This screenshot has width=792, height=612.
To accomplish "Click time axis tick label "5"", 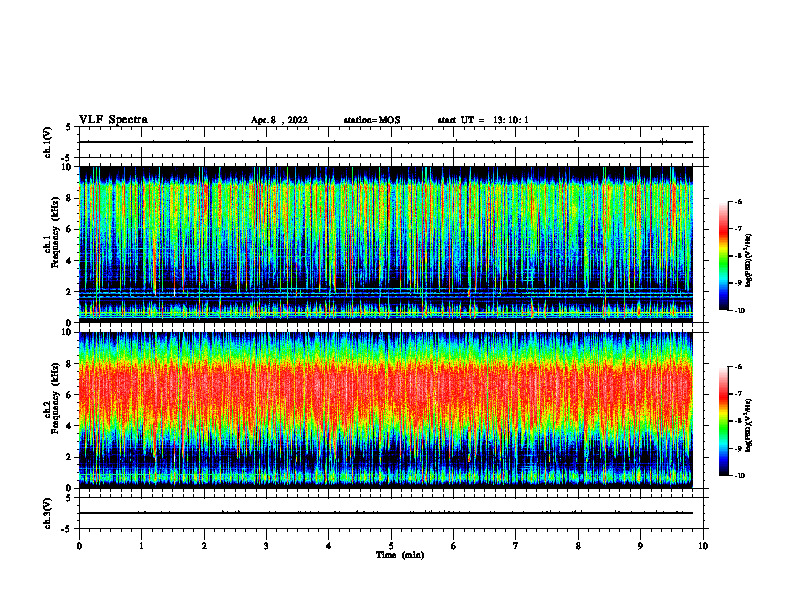I will click(x=391, y=546).
